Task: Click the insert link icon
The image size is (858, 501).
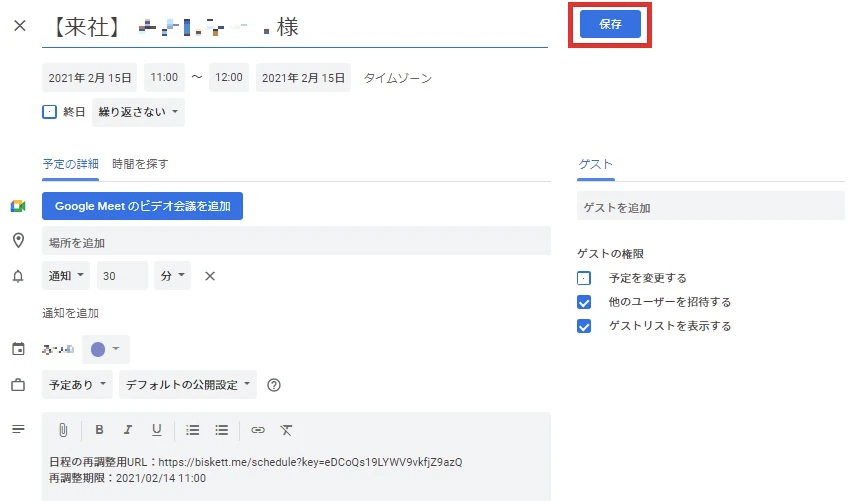Action: (x=258, y=430)
